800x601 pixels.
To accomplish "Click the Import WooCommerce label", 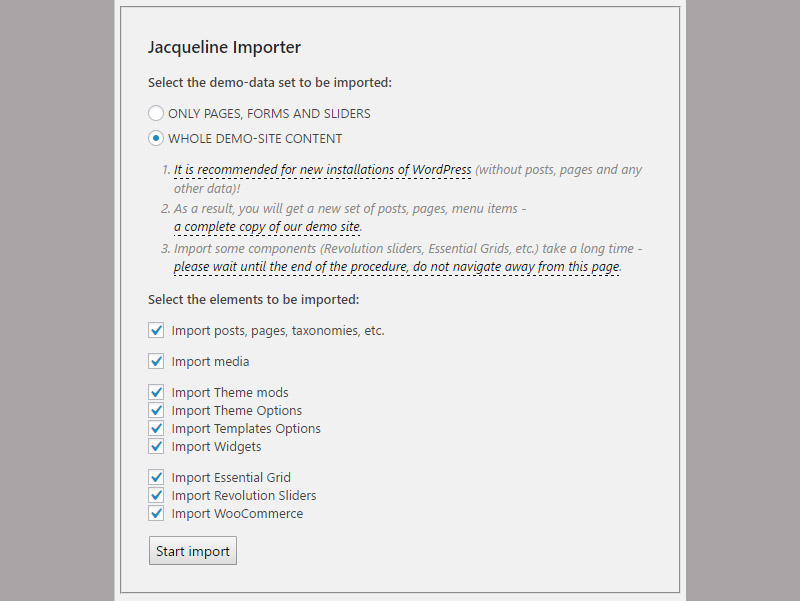I will [x=237, y=514].
